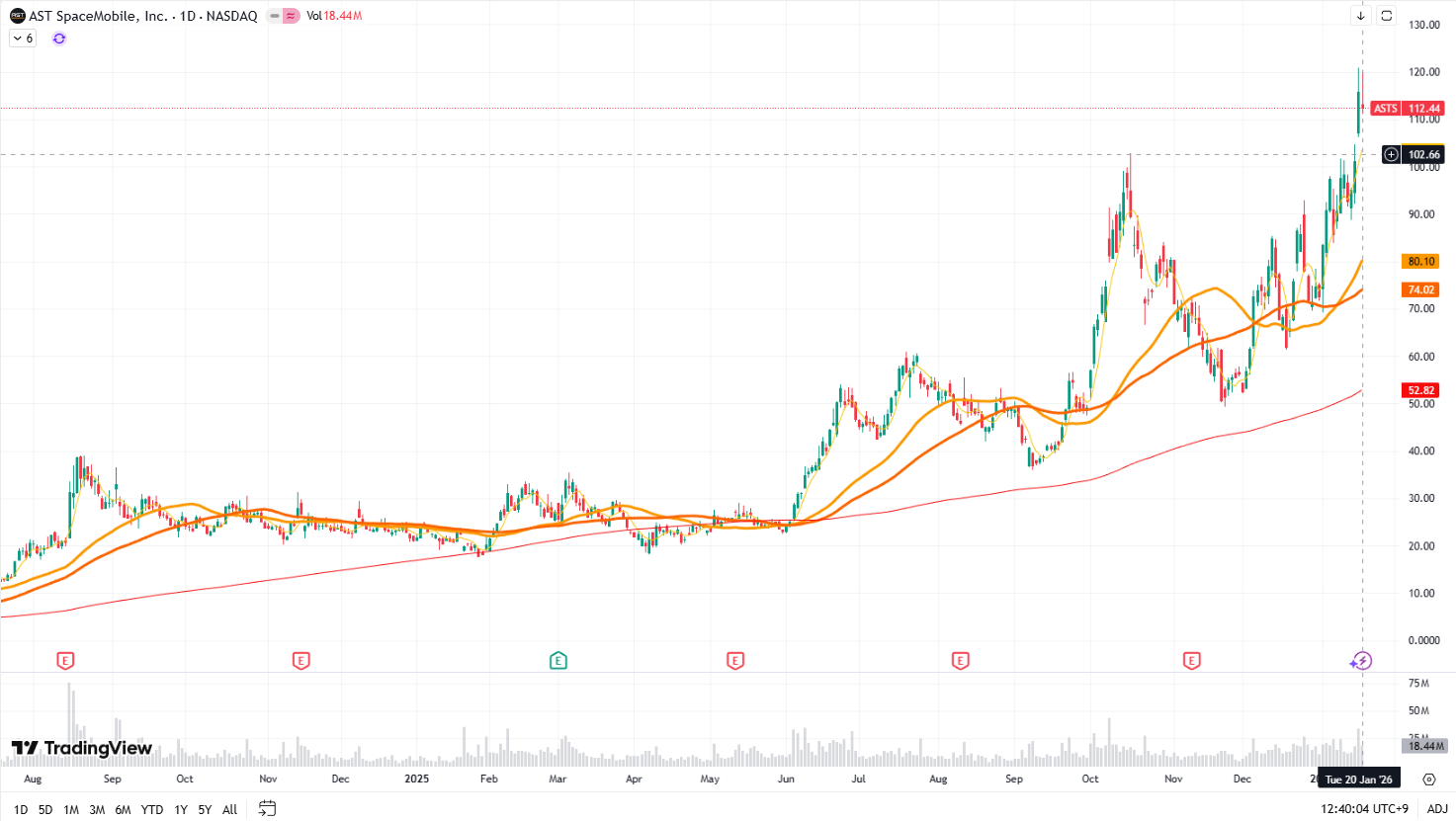Screen dimensions: 1456x821
Task: Open the earnings marker below August 2024
Action: coord(66,661)
